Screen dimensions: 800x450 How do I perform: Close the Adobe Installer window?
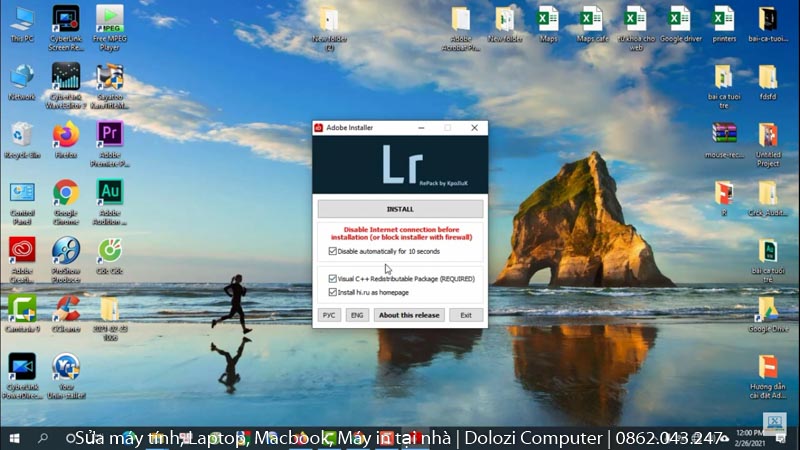point(474,128)
